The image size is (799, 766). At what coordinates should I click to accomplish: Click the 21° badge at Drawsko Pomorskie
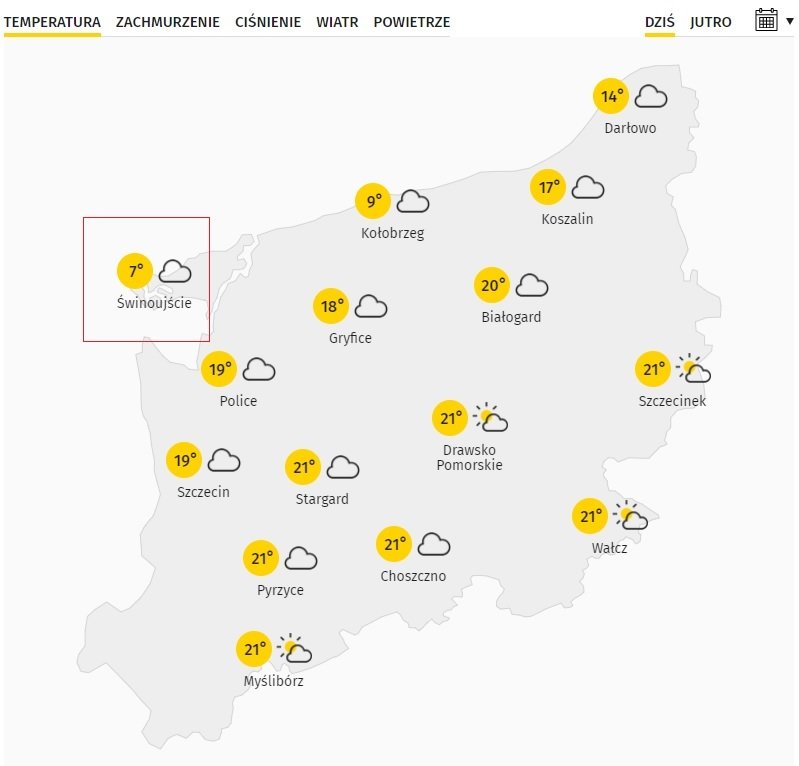pos(450,418)
